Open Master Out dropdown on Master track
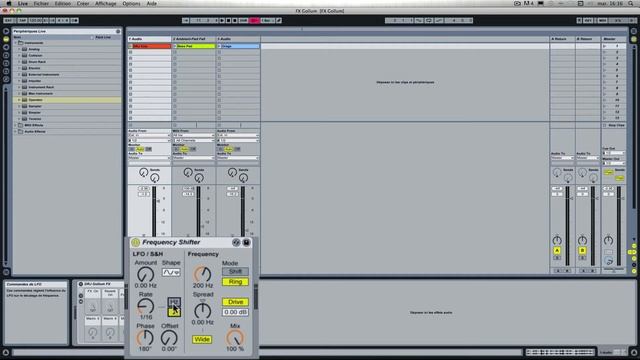This screenshot has height=360, width=640. coord(613,163)
